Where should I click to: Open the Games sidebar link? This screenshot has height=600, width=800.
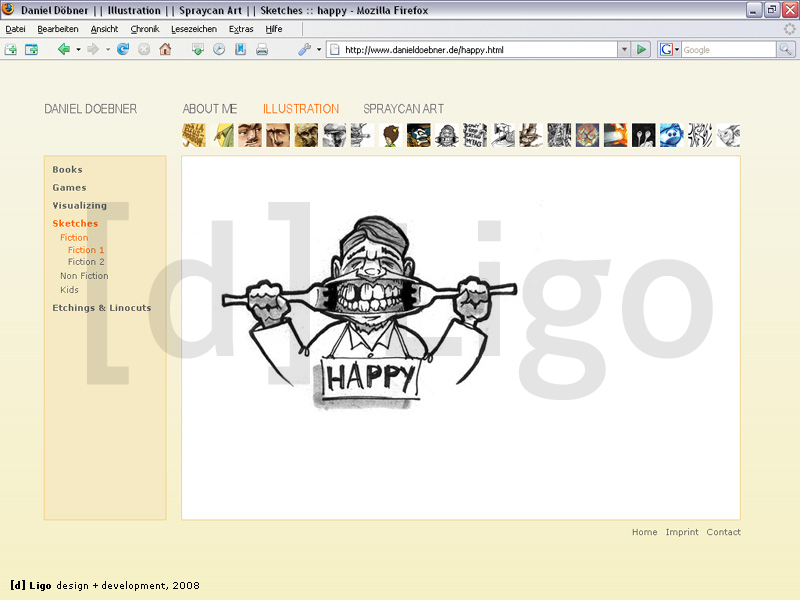coord(69,187)
